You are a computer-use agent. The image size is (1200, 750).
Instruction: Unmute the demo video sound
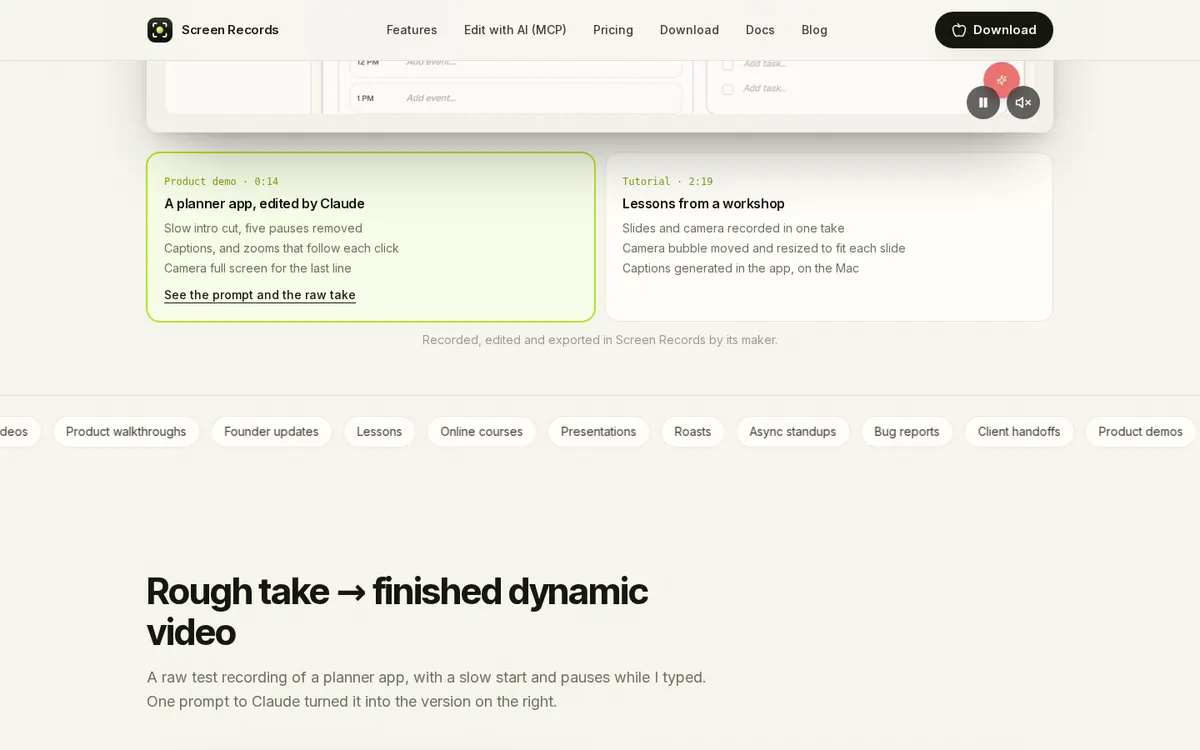[x=1023, y=102]
